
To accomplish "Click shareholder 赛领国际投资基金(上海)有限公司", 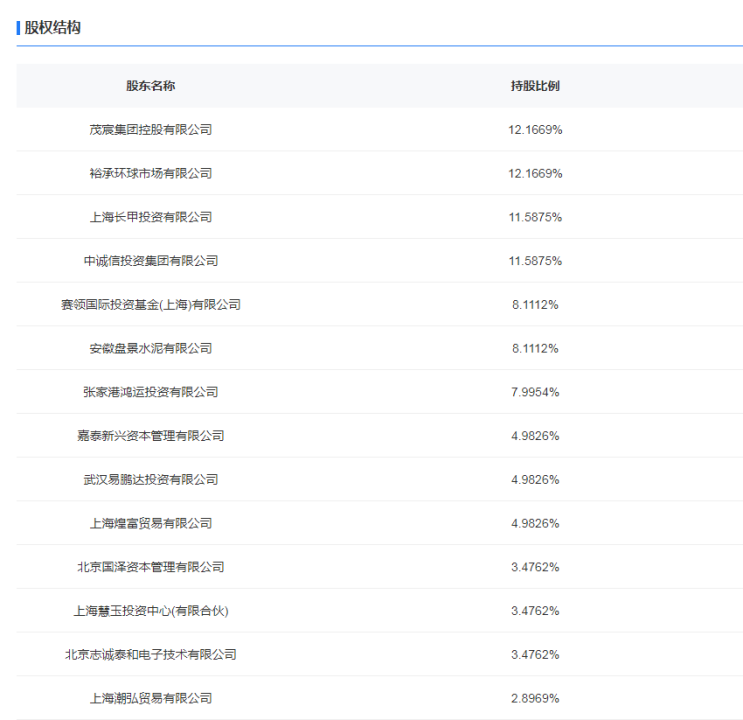I will click(151, 305).
